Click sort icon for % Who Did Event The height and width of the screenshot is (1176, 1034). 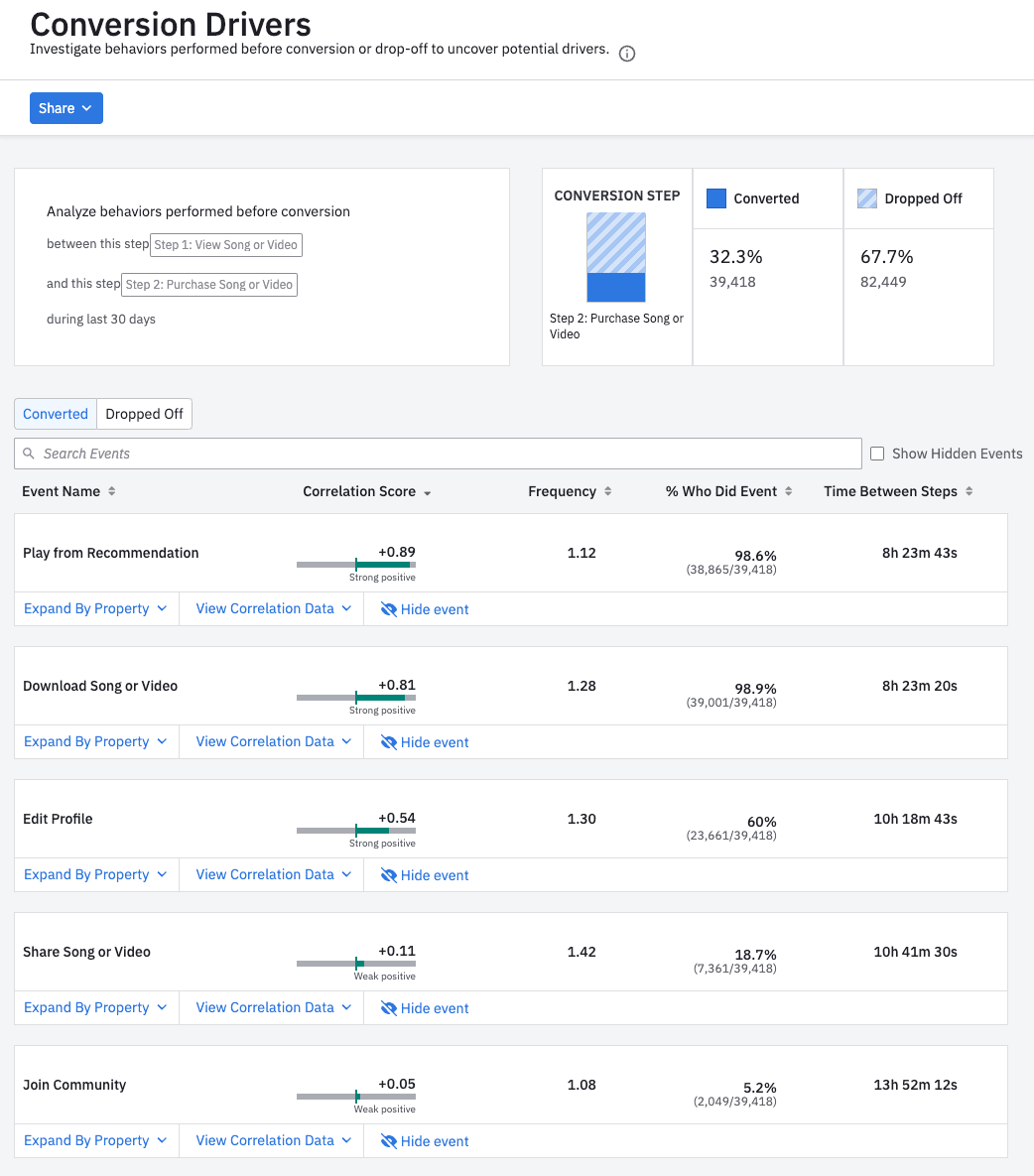click(x=789, y=491)
